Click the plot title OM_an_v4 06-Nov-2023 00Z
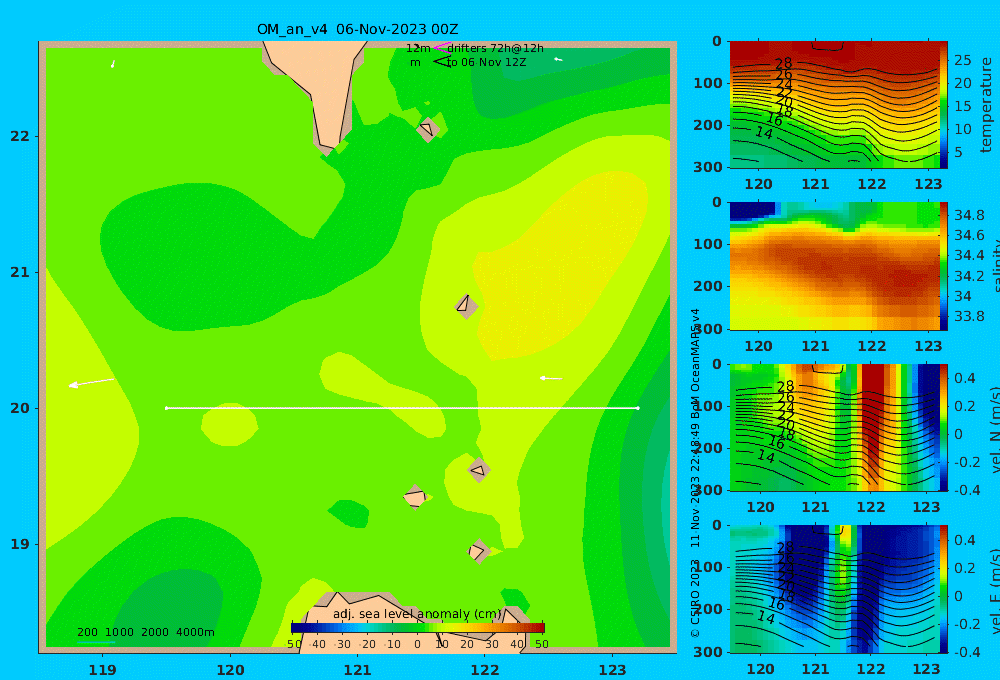 pyautogui.click(x=357, y=29)
